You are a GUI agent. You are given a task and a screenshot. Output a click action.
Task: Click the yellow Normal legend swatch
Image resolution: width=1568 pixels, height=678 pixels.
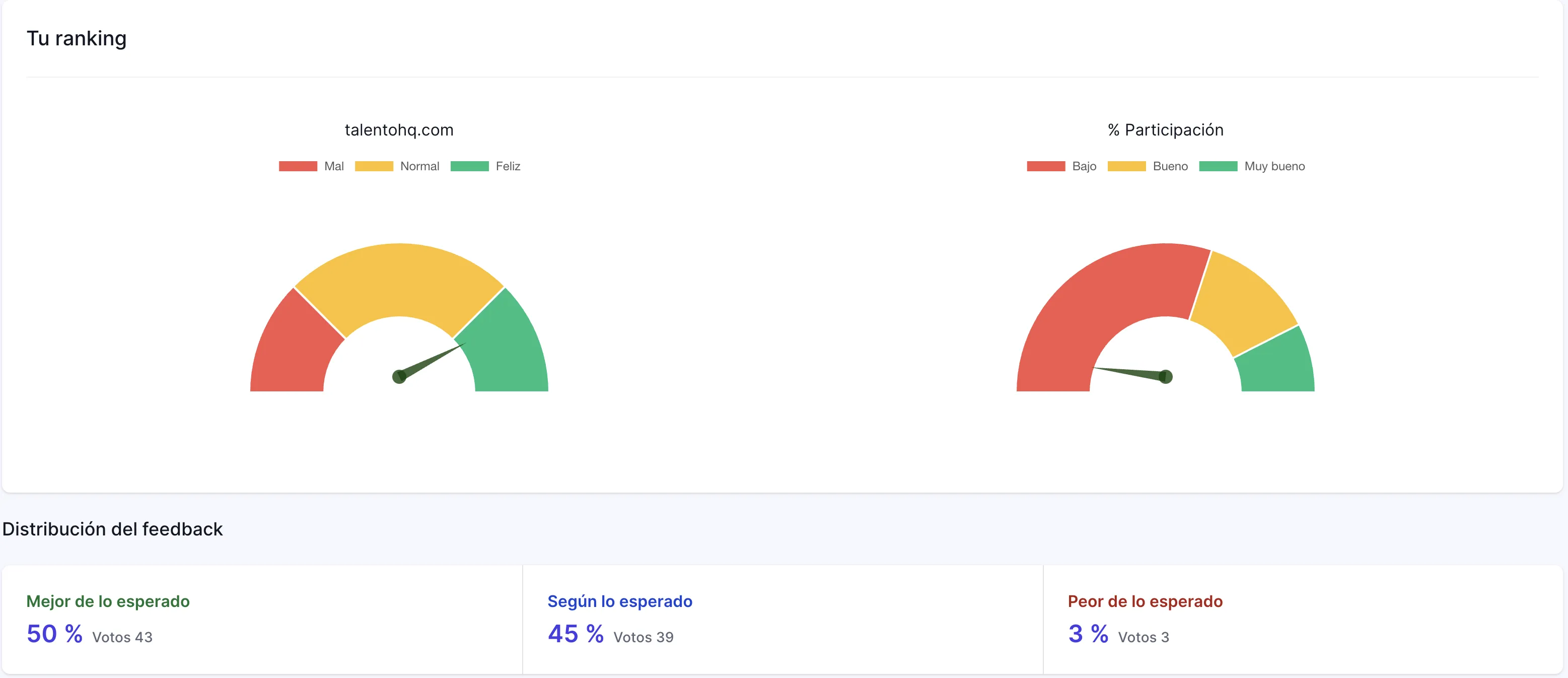(373, 166)
